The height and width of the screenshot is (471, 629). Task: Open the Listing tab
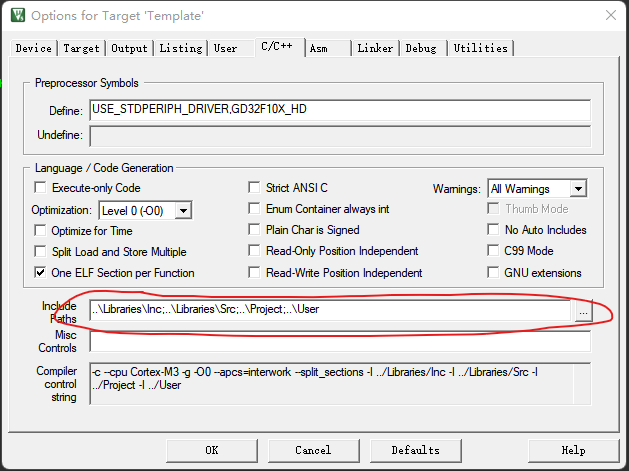[181, 49]
